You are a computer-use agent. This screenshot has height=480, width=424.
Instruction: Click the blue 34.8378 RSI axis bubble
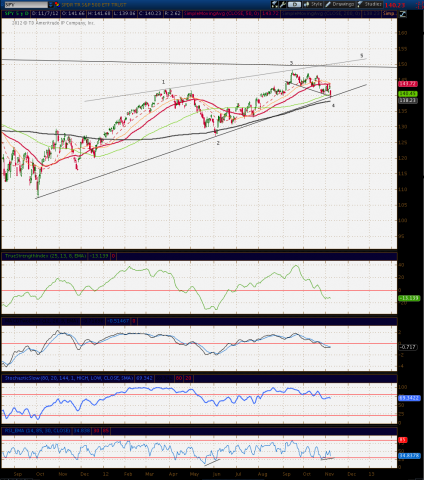(409, 455)
